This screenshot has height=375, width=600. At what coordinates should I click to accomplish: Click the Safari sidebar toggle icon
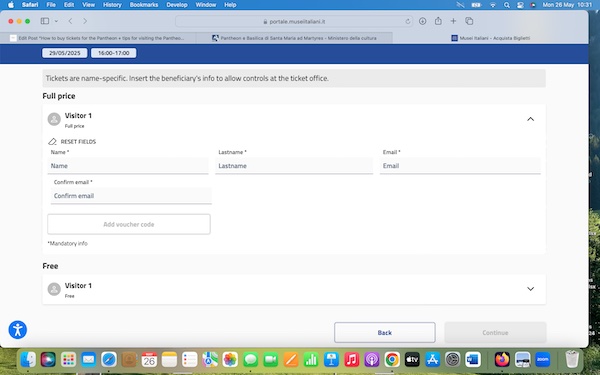pos(45,21)
